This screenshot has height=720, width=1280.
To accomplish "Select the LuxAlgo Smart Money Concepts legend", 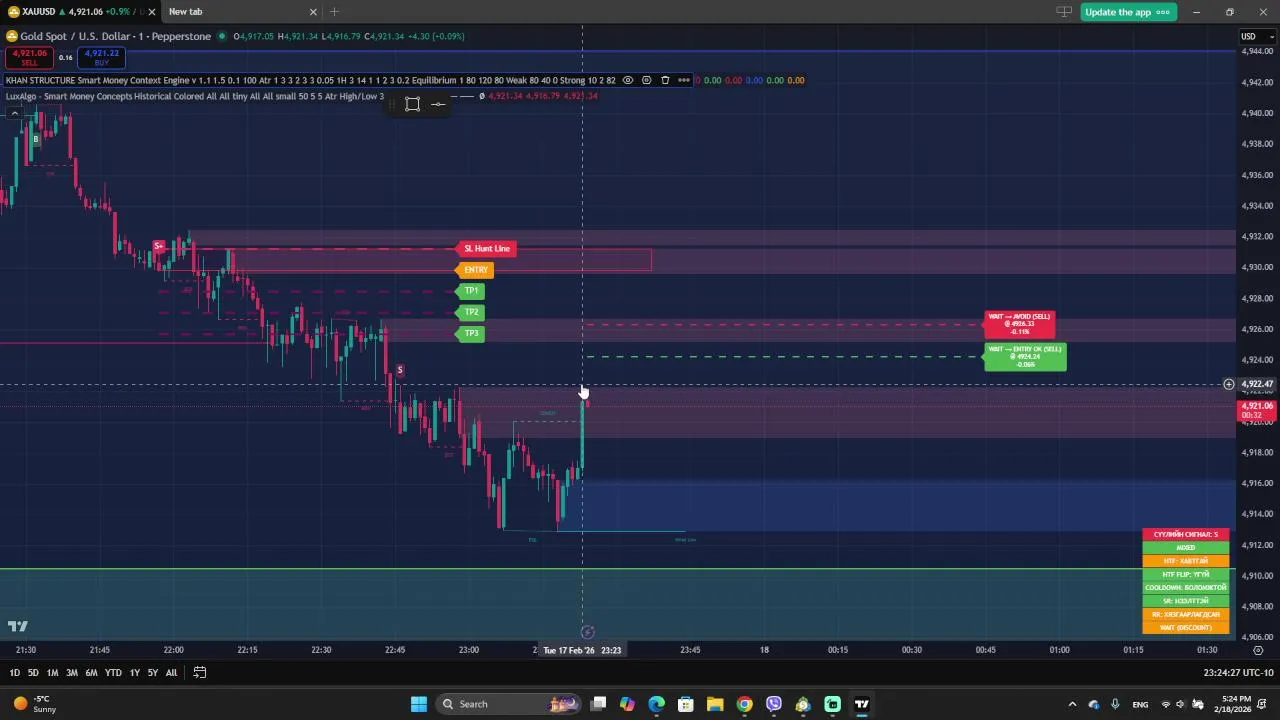I will pos(195,96).
